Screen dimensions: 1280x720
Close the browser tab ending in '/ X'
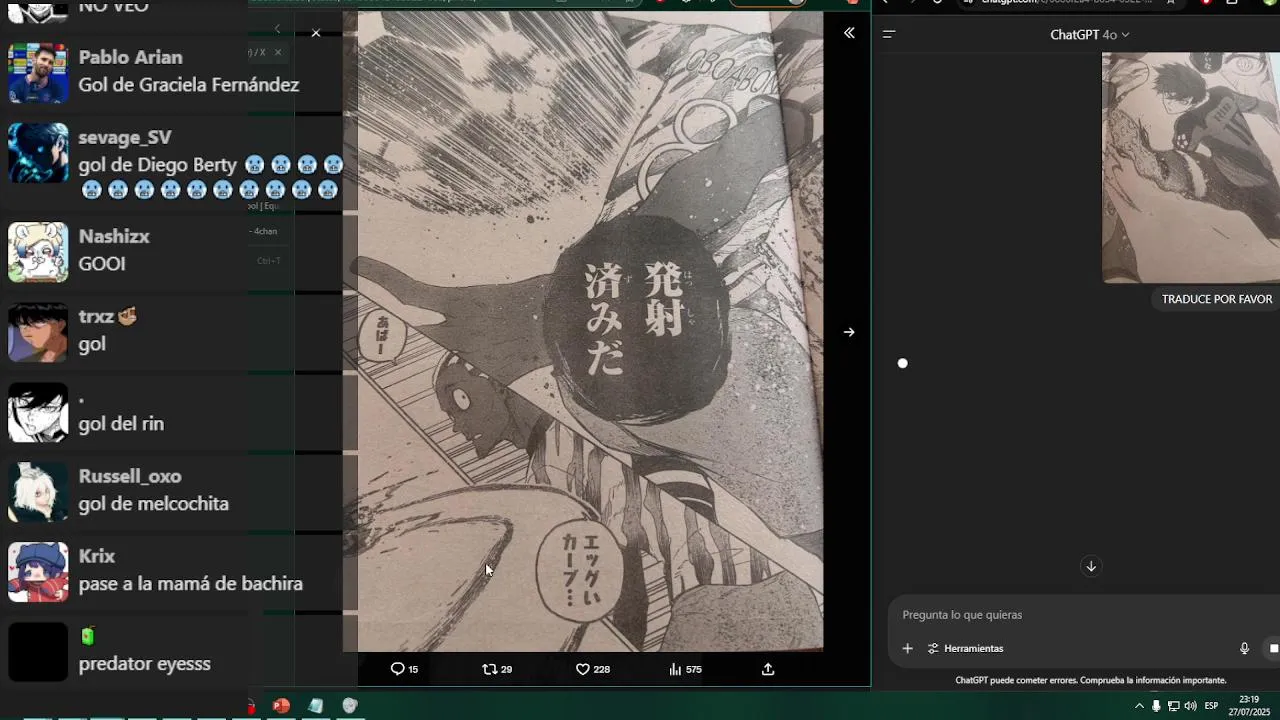pos(278,52)
